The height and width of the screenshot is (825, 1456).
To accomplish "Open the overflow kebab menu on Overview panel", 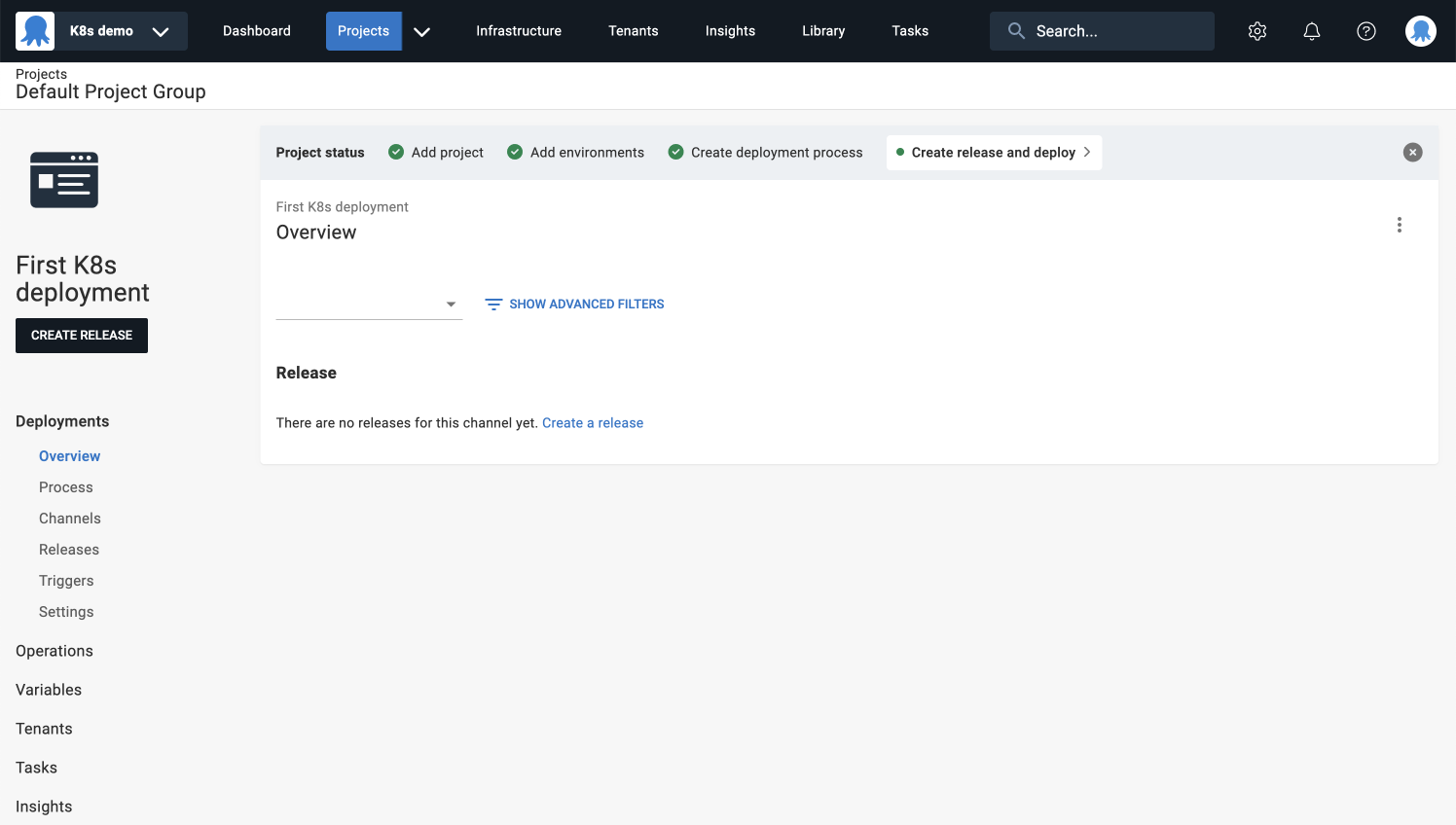I will pyautogui.click(x=1399, y=224).
